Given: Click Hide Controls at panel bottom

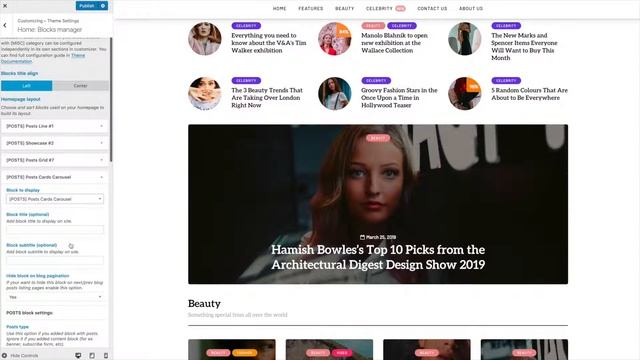Looking at the screenshot, I should tap(20, 356).
